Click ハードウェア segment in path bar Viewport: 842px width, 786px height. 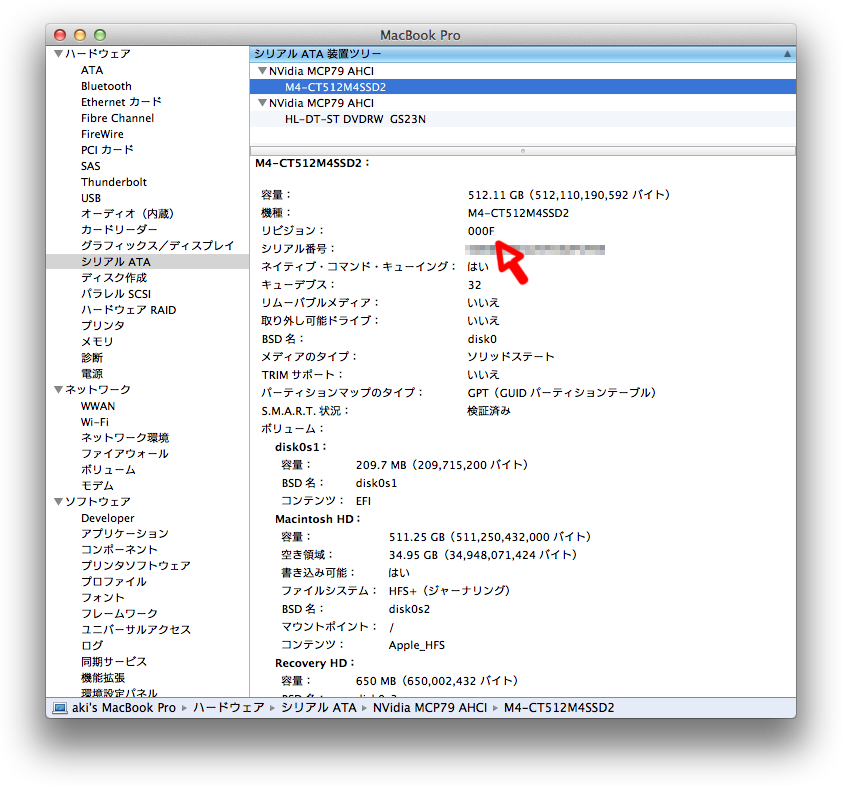[x=229, y=708]
